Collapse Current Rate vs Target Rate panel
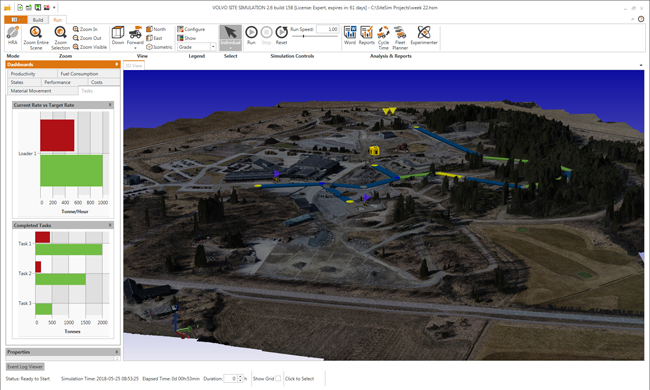 [110, 105]
